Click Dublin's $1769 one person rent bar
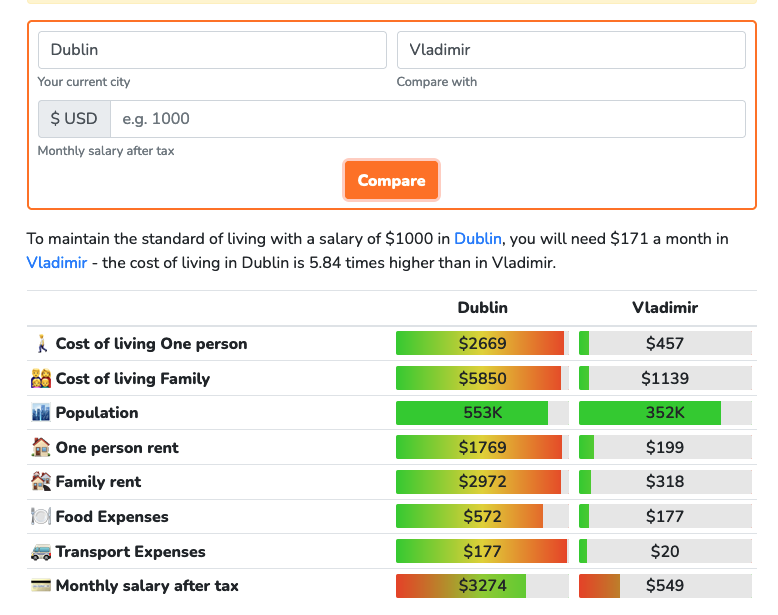 pos(482,448)
